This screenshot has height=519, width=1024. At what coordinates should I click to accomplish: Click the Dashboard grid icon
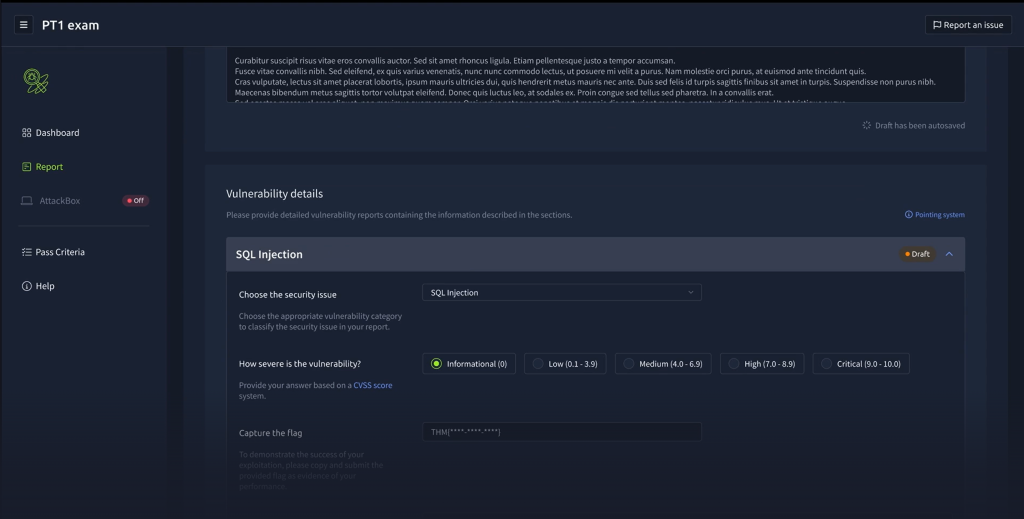click(x=27, y=133)
